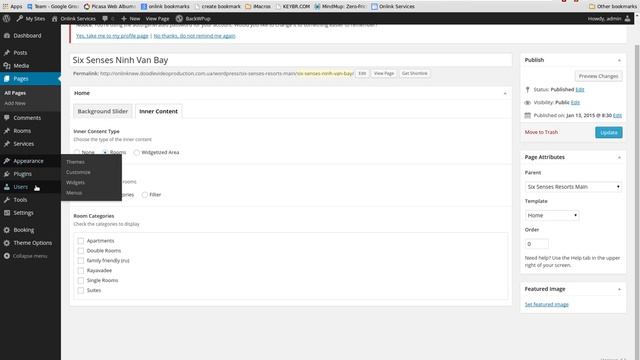This screenshot has height=360, width=640.
Task: Open the Template dropdown
Action: click(x=552, y=215)
